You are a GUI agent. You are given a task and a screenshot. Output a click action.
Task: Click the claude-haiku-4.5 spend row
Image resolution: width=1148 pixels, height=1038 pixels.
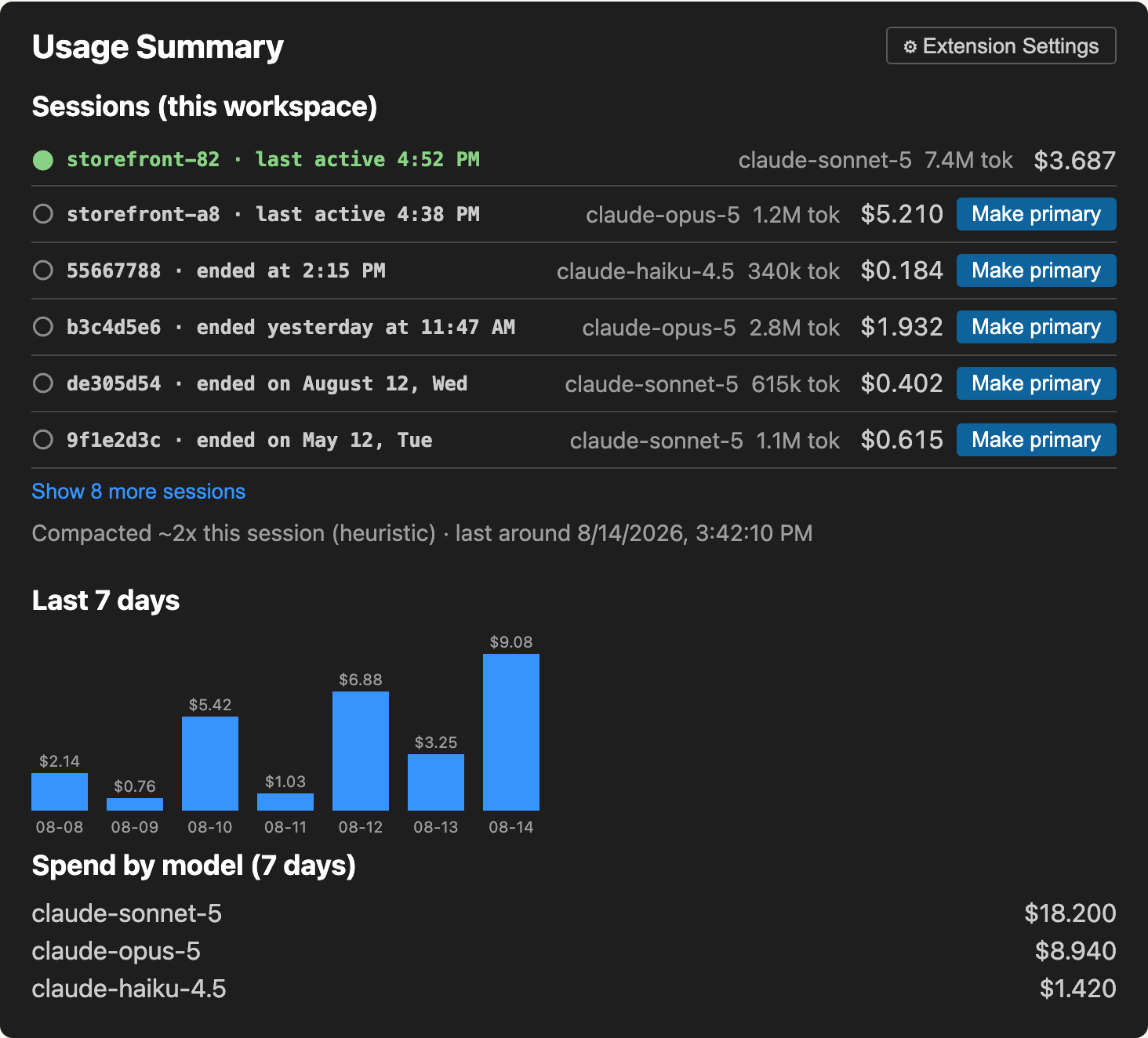[574, 989]
